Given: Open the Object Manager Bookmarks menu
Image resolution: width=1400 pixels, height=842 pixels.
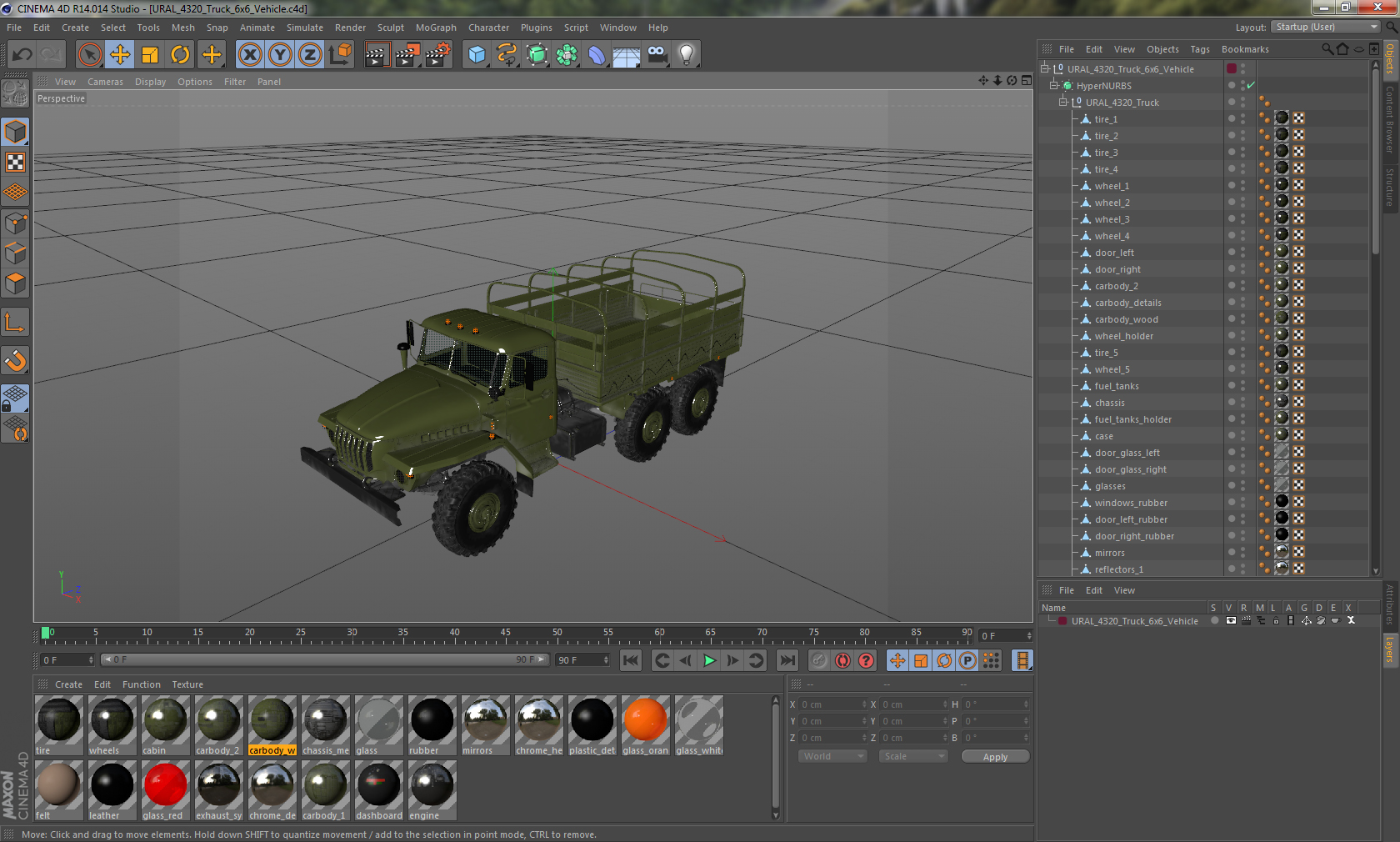Looking at the screenshot, I should point(1245,49).
